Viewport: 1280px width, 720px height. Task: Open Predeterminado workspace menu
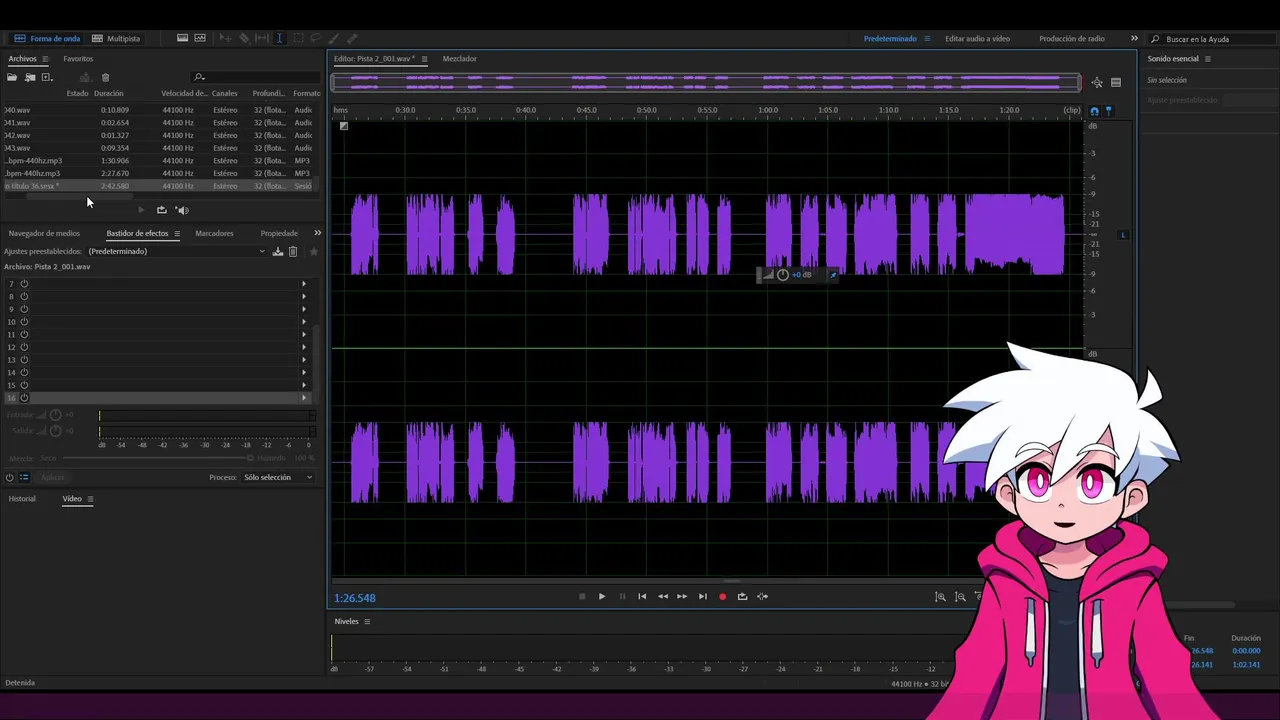click(927, 39)
